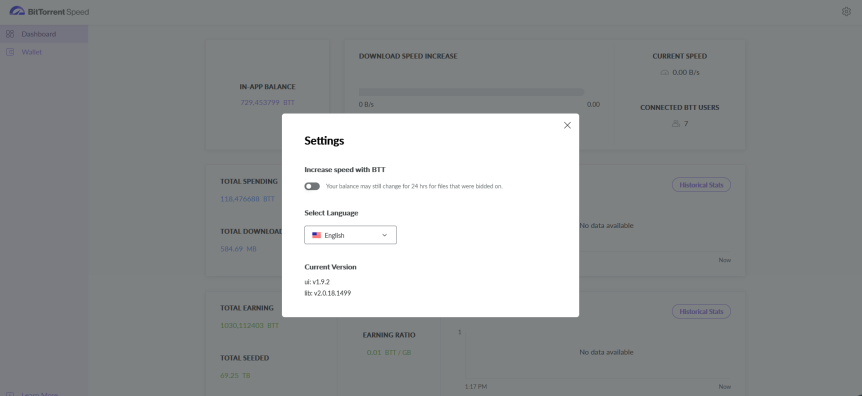
Task: Click the Current Version label
Action: point(330,267)
